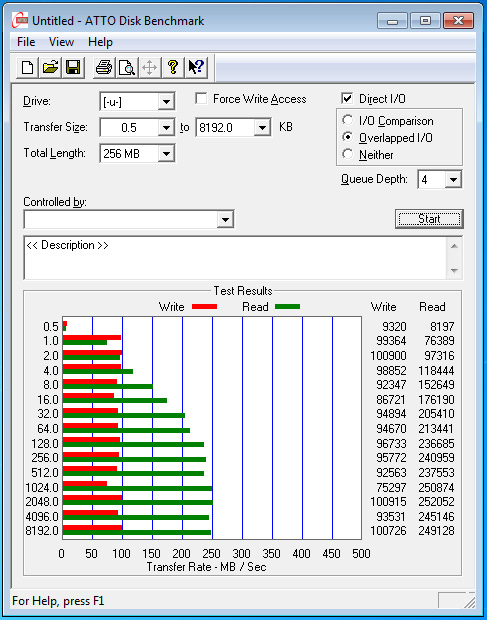Click the red write bar for 1024.0
The height and width of the screenshot is (620, 487).
(x=85, y=483)
